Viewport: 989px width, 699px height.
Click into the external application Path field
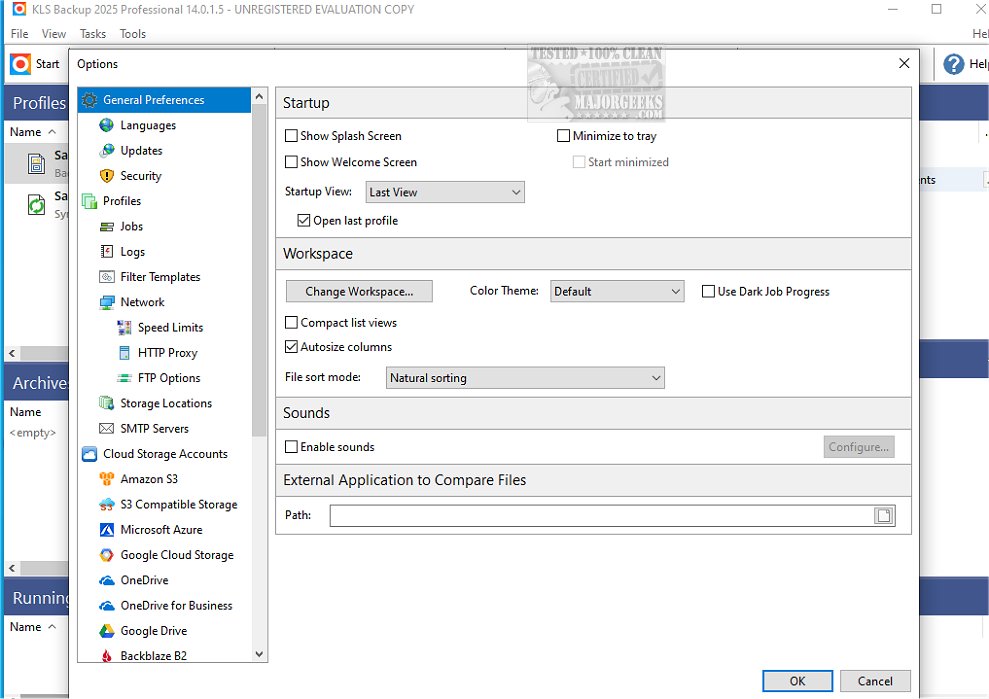pyautogui.click(x=600, y=515)
